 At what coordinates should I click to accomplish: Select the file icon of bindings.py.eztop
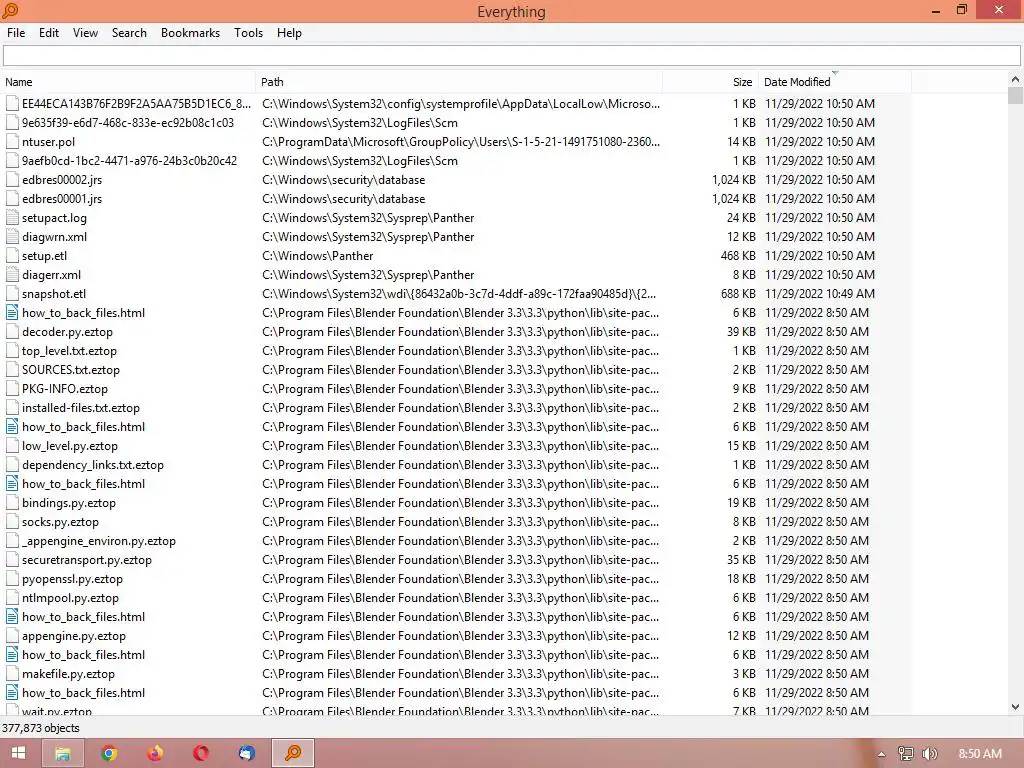pos(12,503)
